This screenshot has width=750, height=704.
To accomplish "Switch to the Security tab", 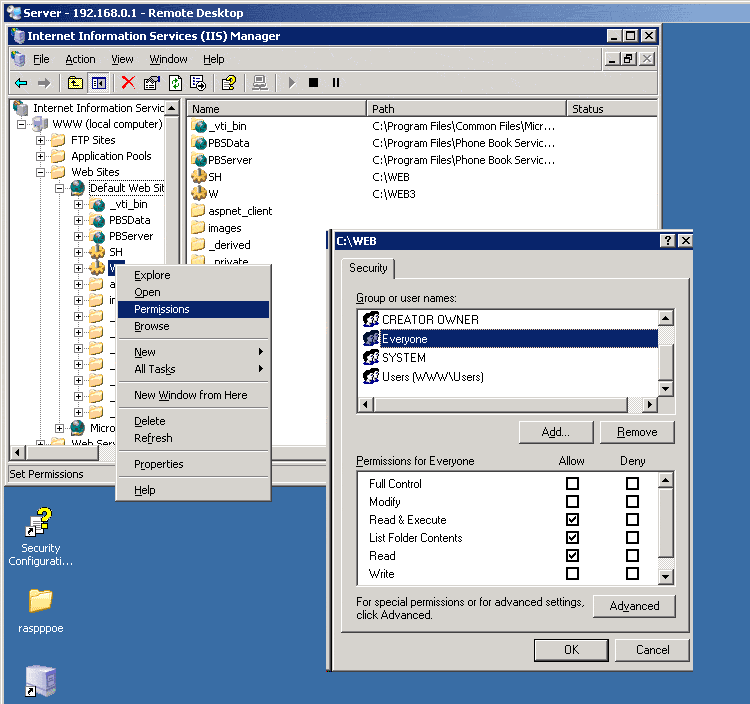I will coord(368,268).
